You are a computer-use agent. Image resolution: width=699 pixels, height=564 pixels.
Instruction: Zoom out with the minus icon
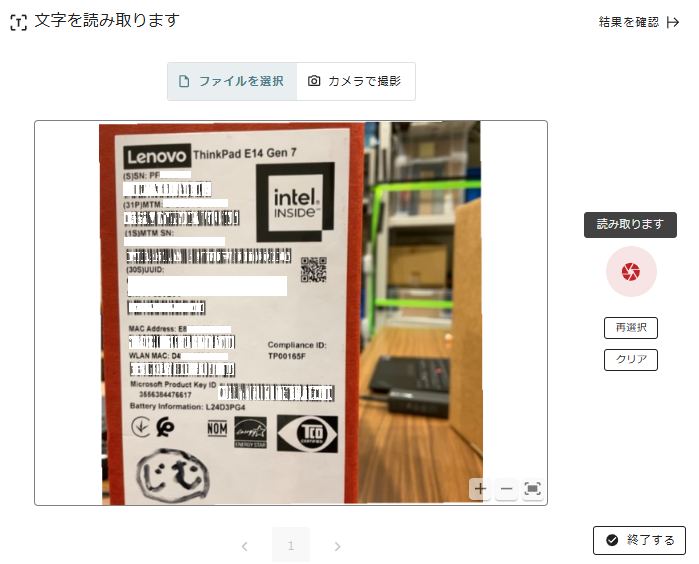point(506,489)
